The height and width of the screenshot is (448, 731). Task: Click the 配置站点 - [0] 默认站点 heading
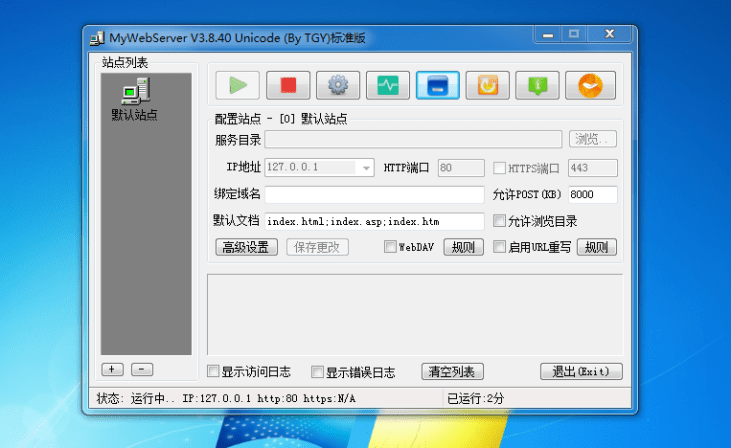pyautogui.click(x=281, y=119)
